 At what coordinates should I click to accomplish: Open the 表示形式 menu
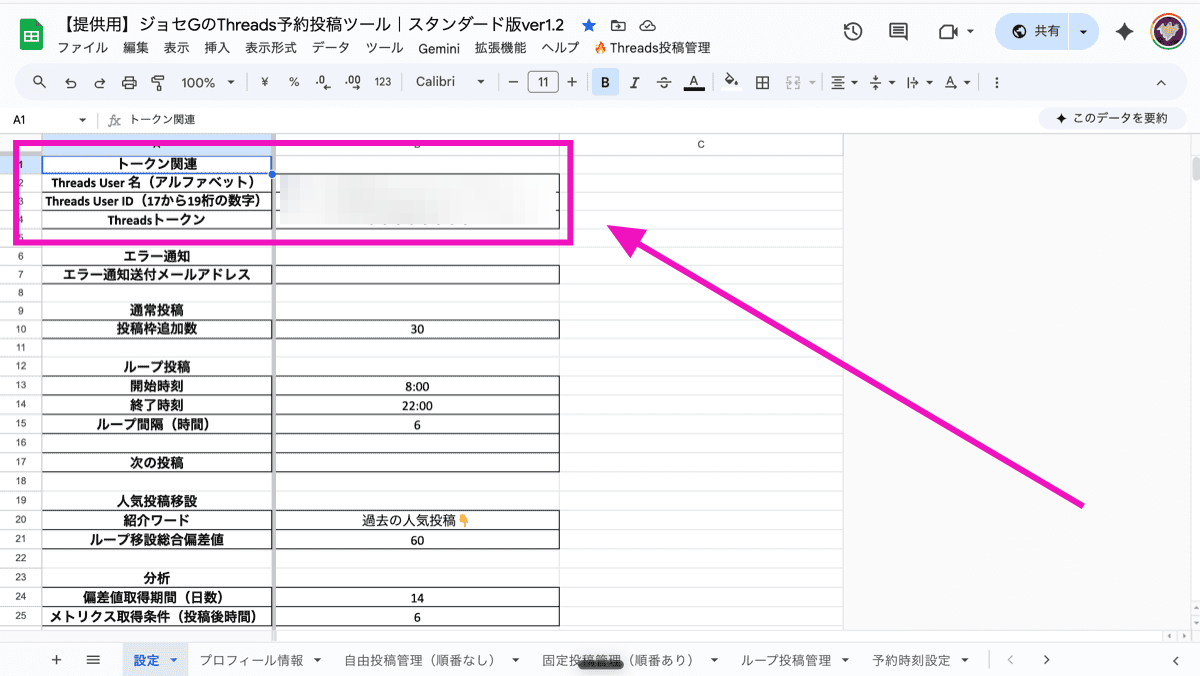271,48
